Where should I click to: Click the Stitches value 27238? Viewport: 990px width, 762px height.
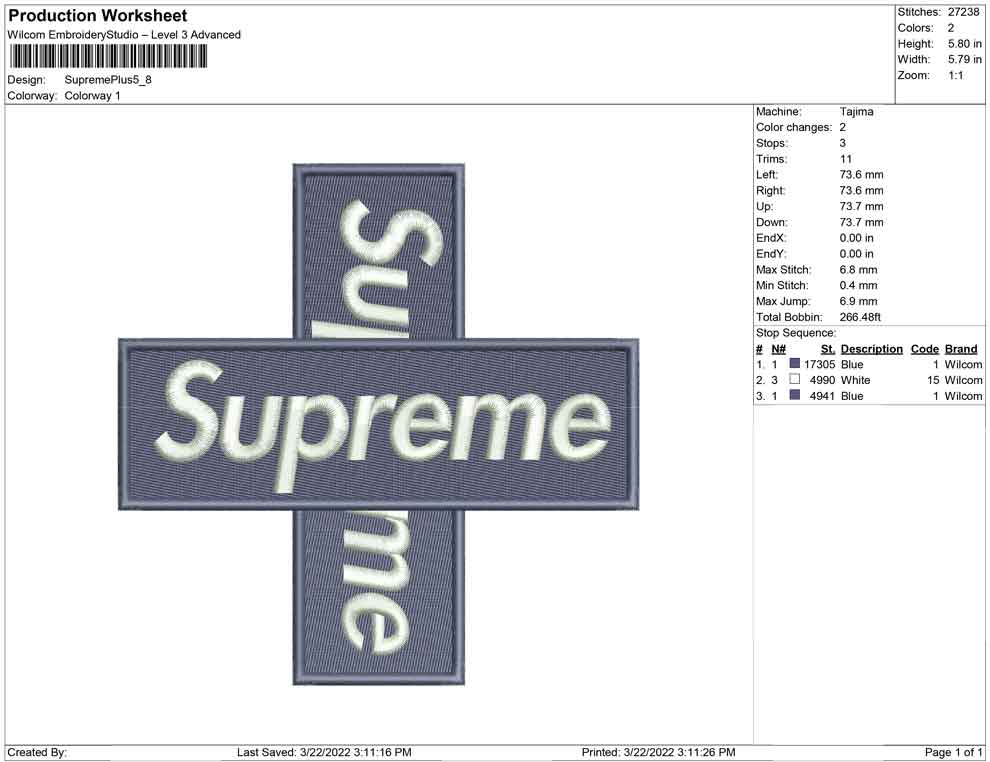click(x=963, y=12)
